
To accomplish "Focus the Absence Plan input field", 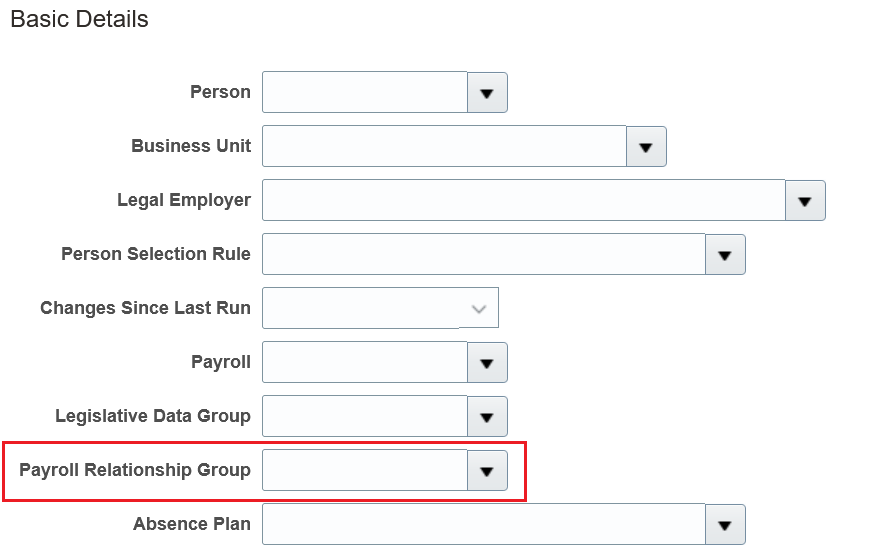I will [483, 524].
